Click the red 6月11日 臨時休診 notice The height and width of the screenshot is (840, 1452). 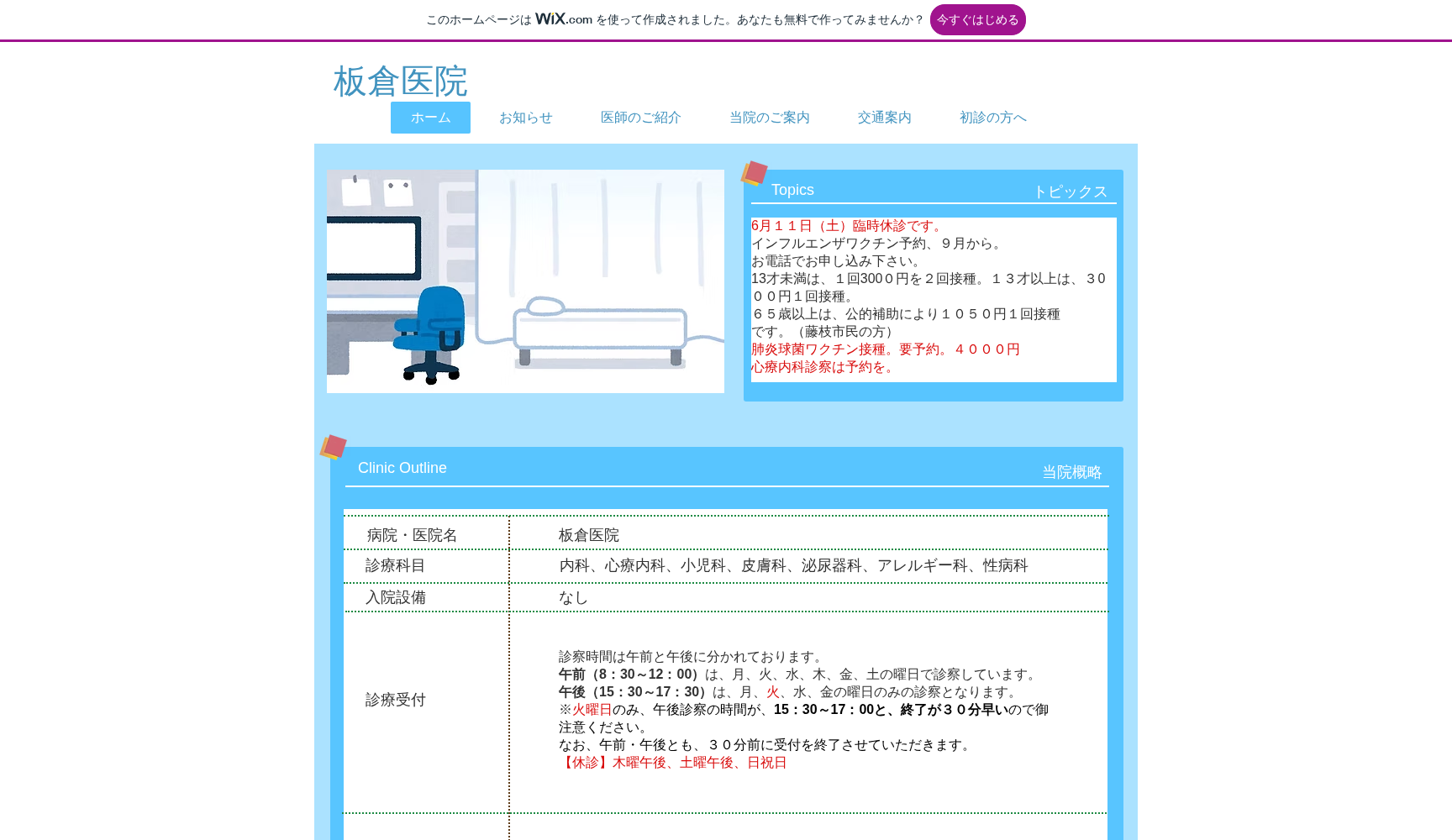(x=848, y=226)
